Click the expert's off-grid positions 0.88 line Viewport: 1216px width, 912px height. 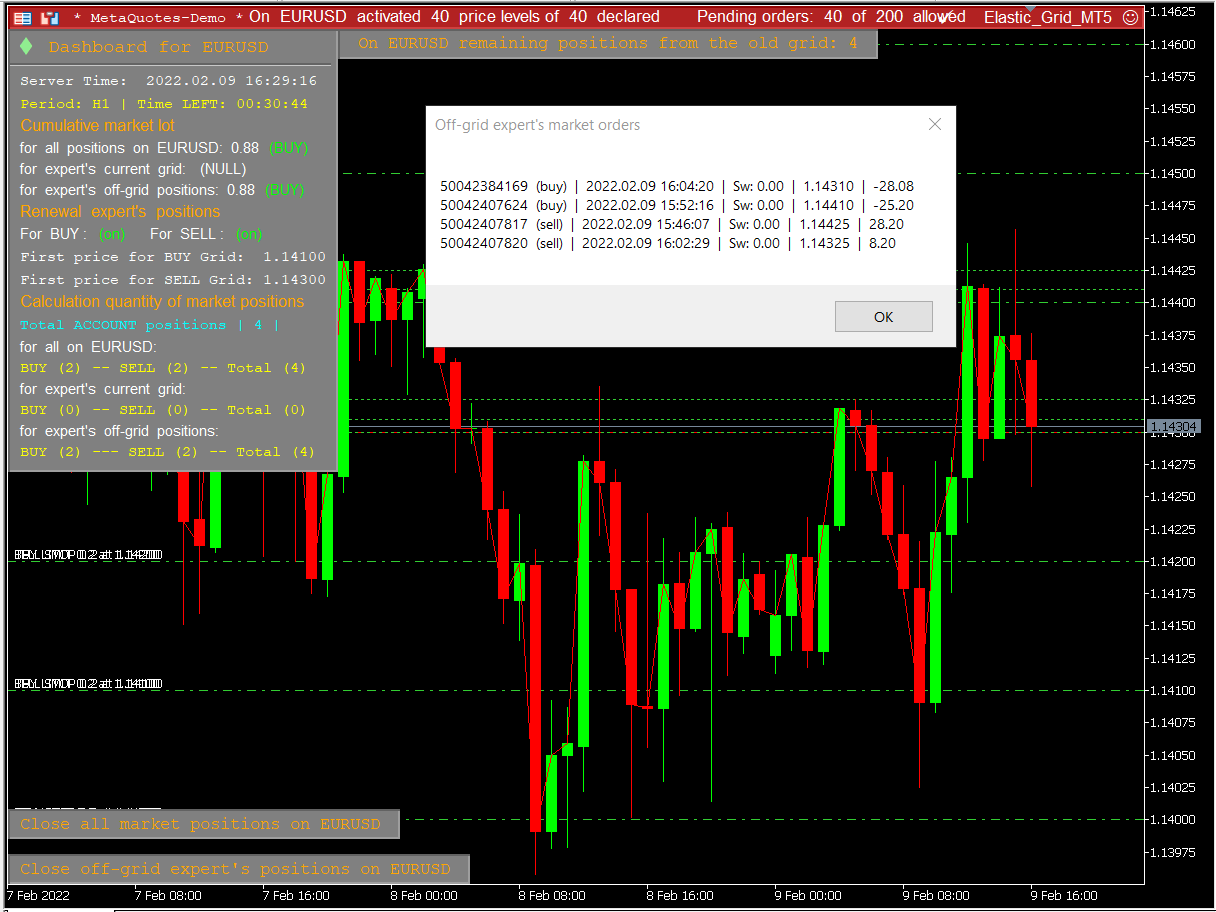point(162,190)
